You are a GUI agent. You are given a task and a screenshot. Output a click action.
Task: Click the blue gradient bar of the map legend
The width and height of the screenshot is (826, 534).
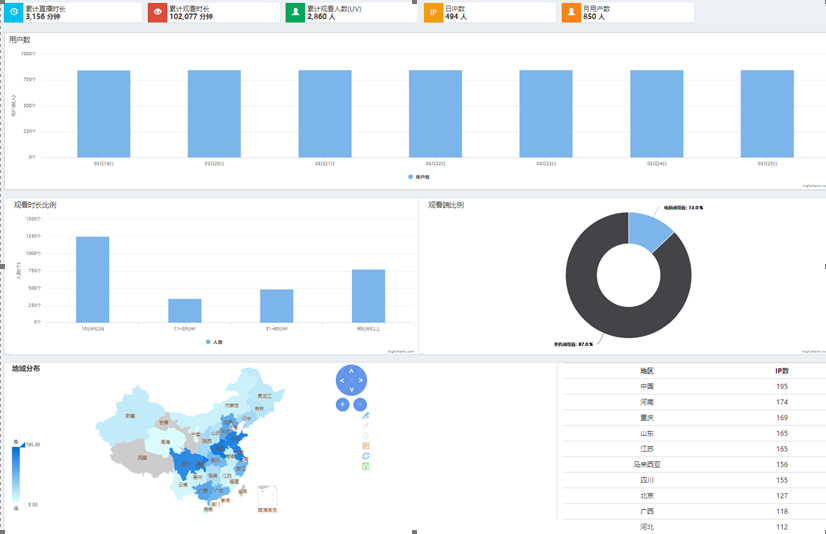click(x=16, y=474)
